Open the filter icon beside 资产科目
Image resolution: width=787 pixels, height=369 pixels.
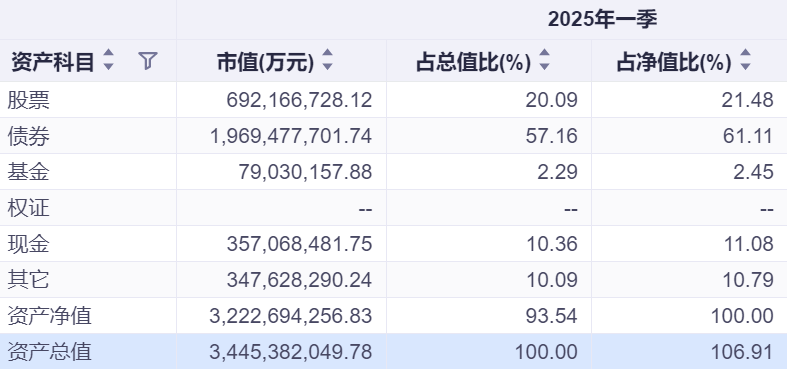(x=148, y=61)
